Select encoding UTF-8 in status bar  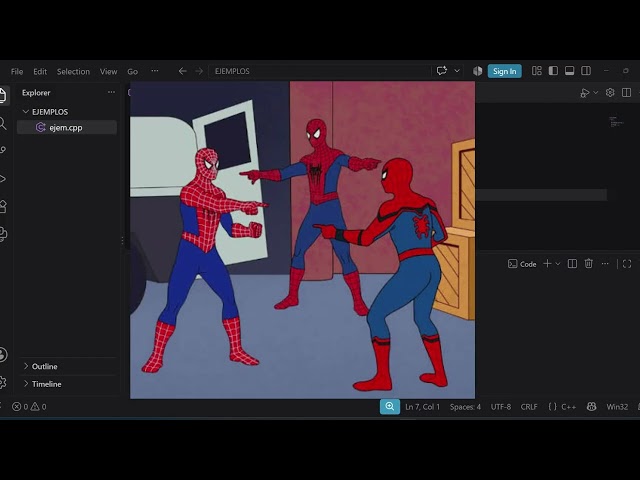click(501, 407)
